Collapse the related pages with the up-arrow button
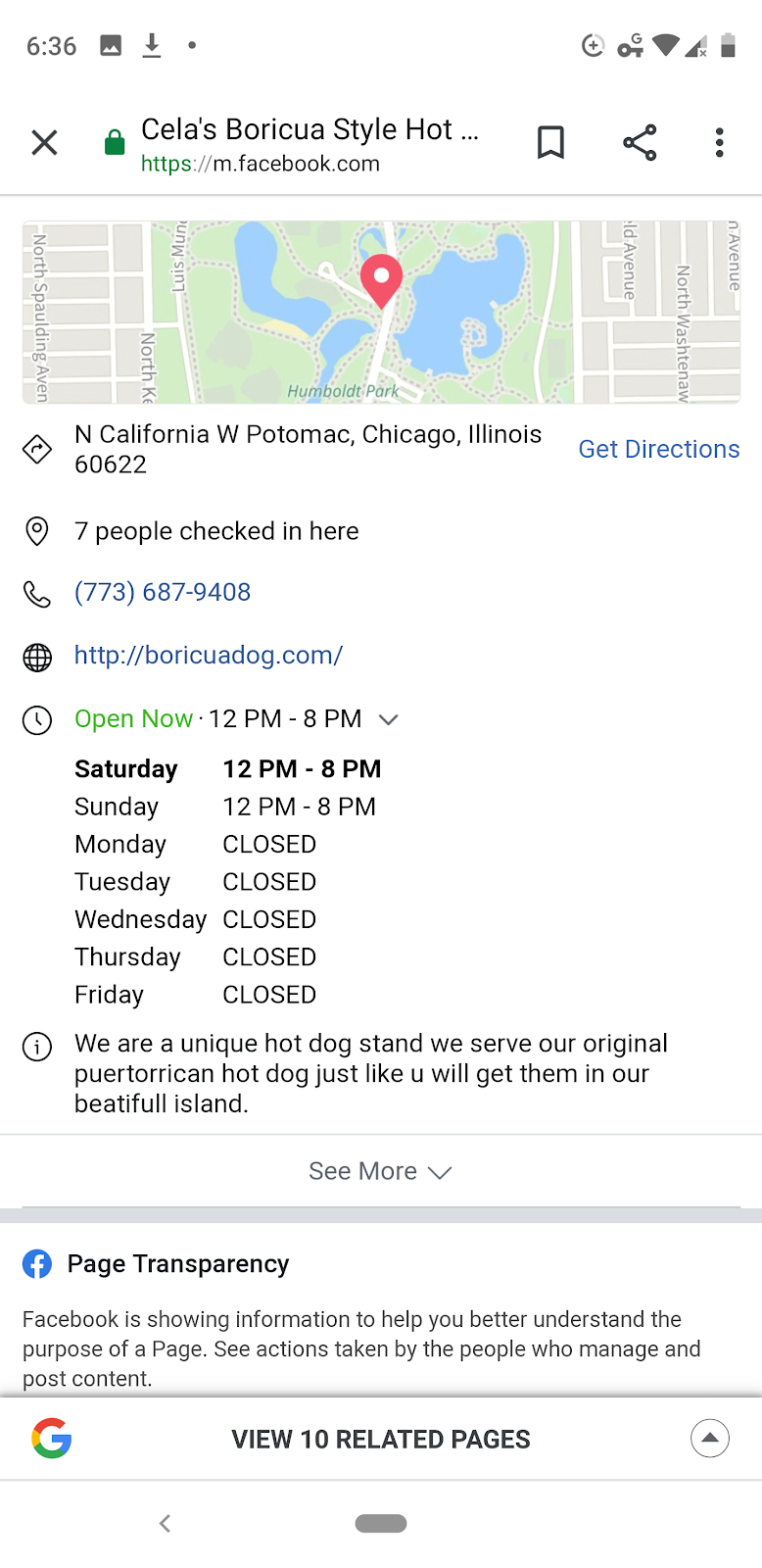Viewport: 762px width, 1568px height. point(709,1439)
